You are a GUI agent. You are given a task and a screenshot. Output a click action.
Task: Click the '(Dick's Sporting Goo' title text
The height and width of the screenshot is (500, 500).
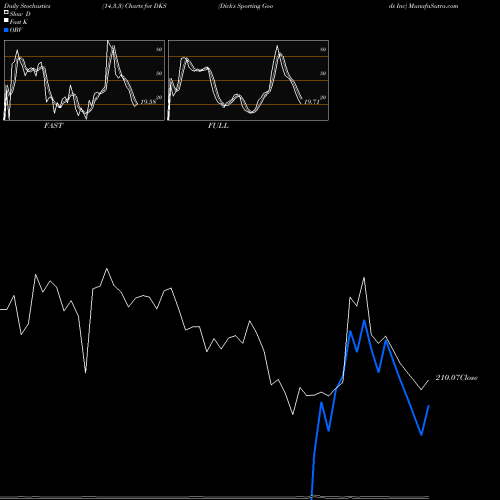[246, 6]
